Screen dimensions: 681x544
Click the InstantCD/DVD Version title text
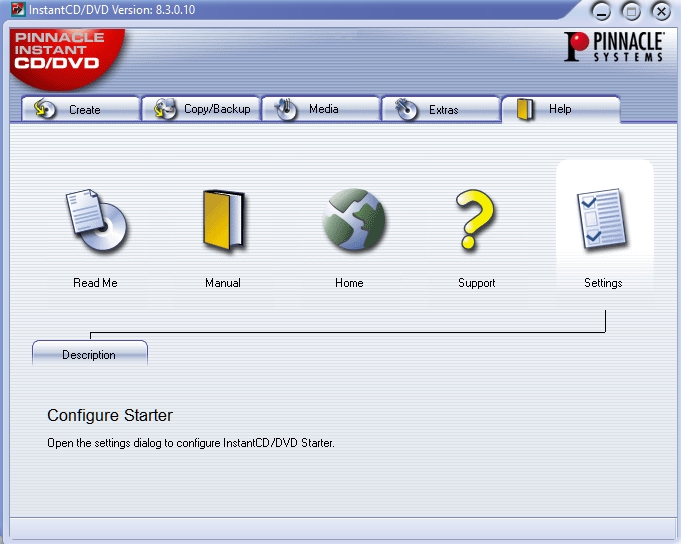(112, 10)
